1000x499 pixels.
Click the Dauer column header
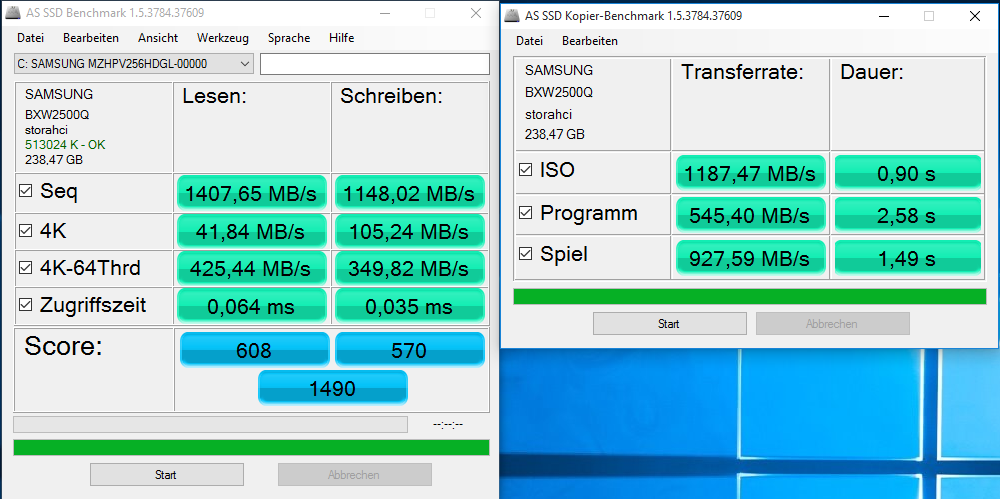tap(872, 72)
